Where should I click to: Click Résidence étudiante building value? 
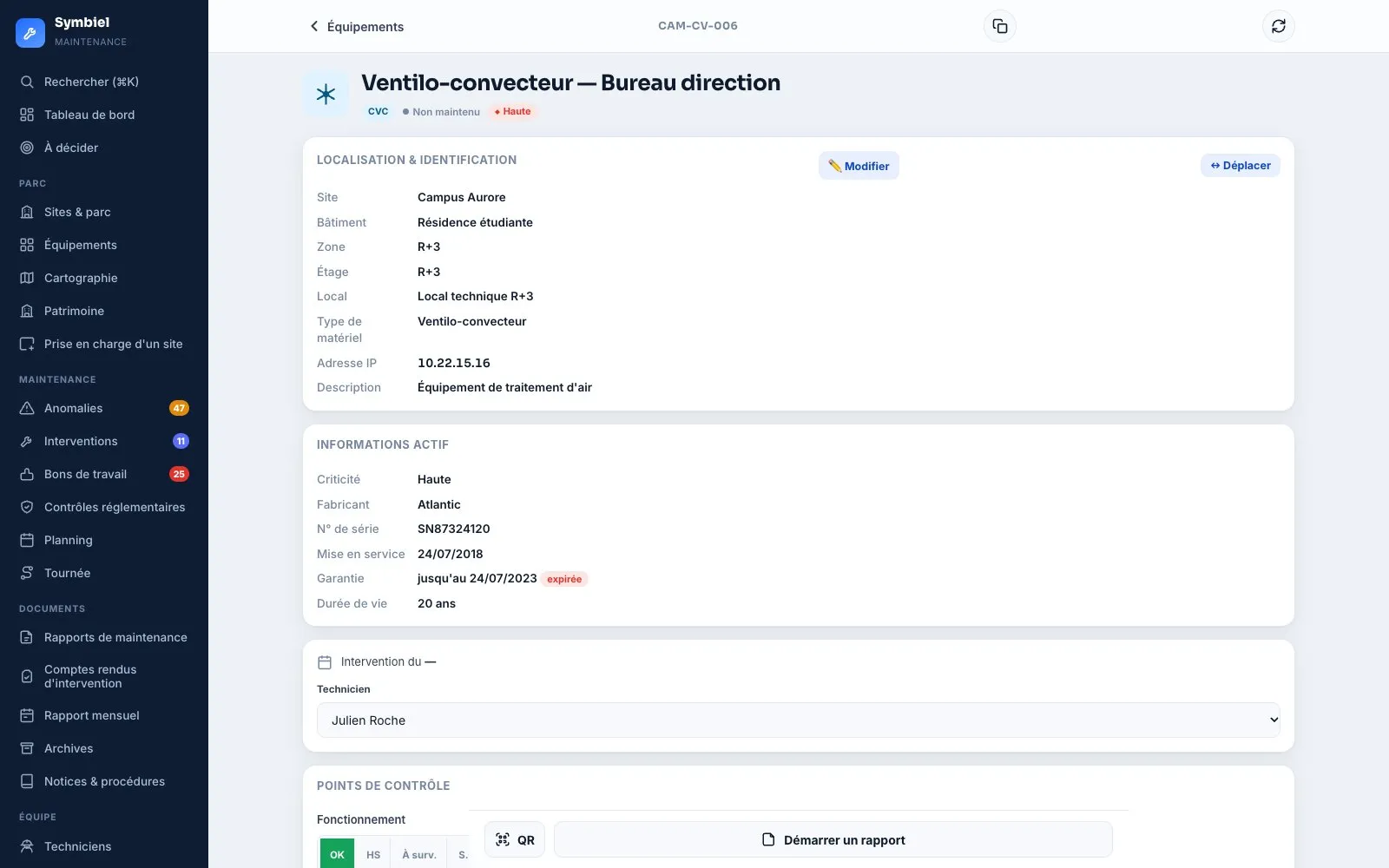coord(475,222)
